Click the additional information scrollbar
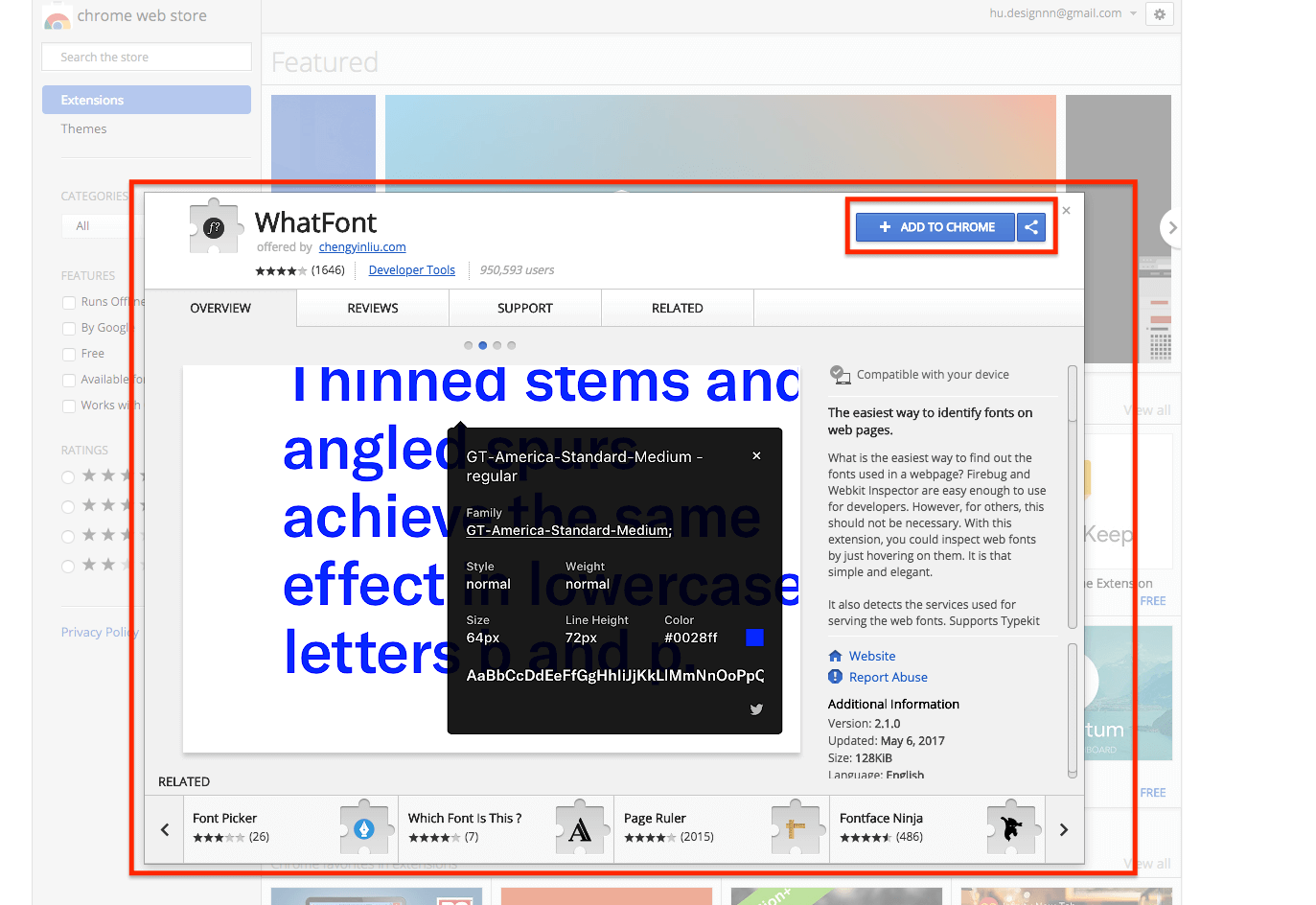The width and height of the screenshot is (1316, 905). pos(1073,709)
